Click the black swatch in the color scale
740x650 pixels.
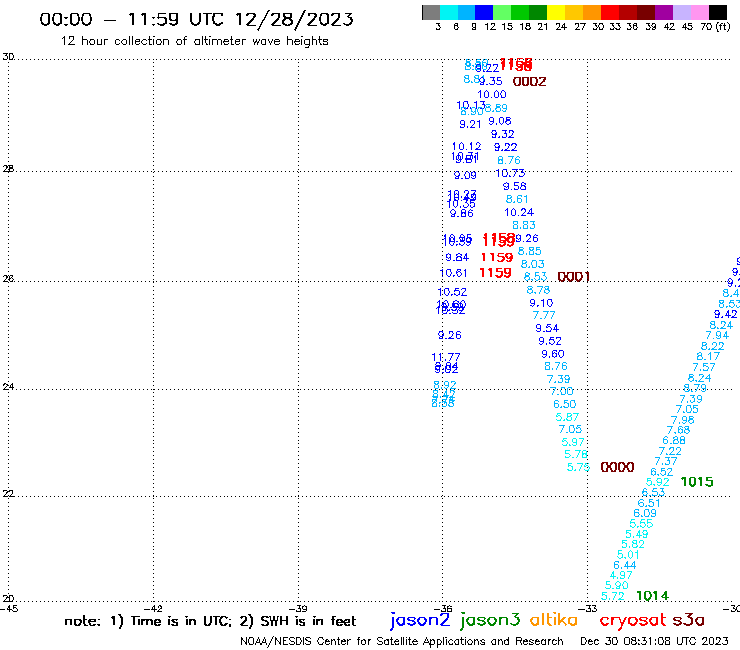click(717, 12)
